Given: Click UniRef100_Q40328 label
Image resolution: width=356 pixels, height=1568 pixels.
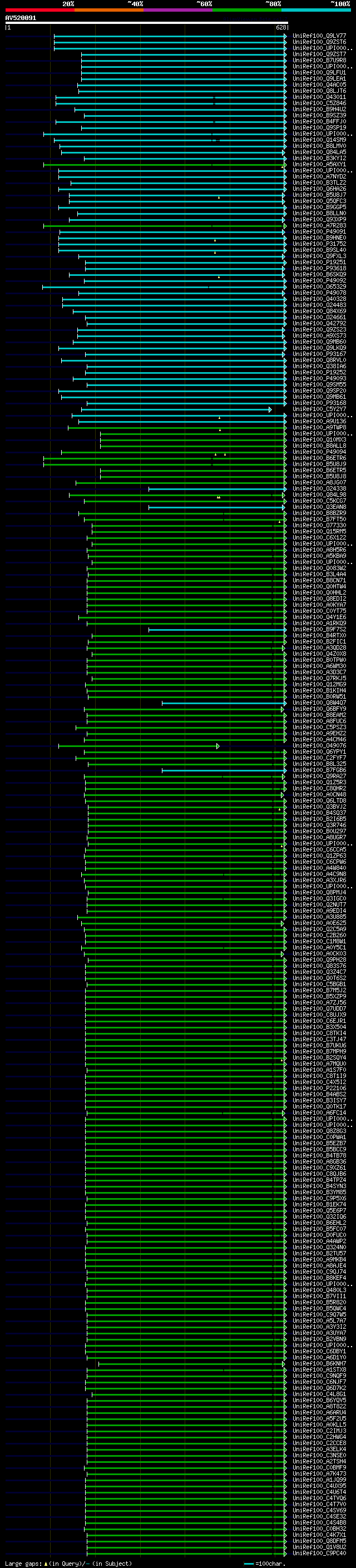Looking at the screenshot, I should (319, 299).
